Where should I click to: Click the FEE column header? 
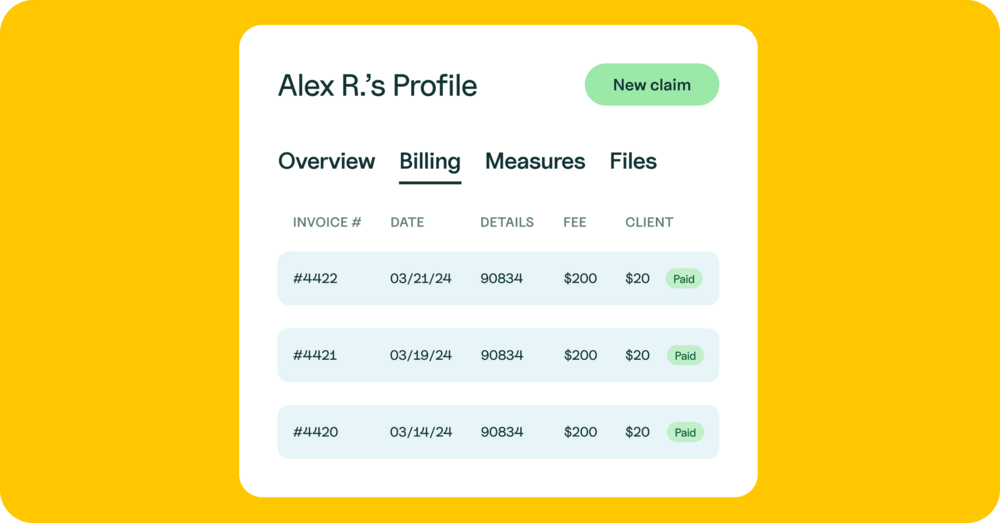point(575,222)
